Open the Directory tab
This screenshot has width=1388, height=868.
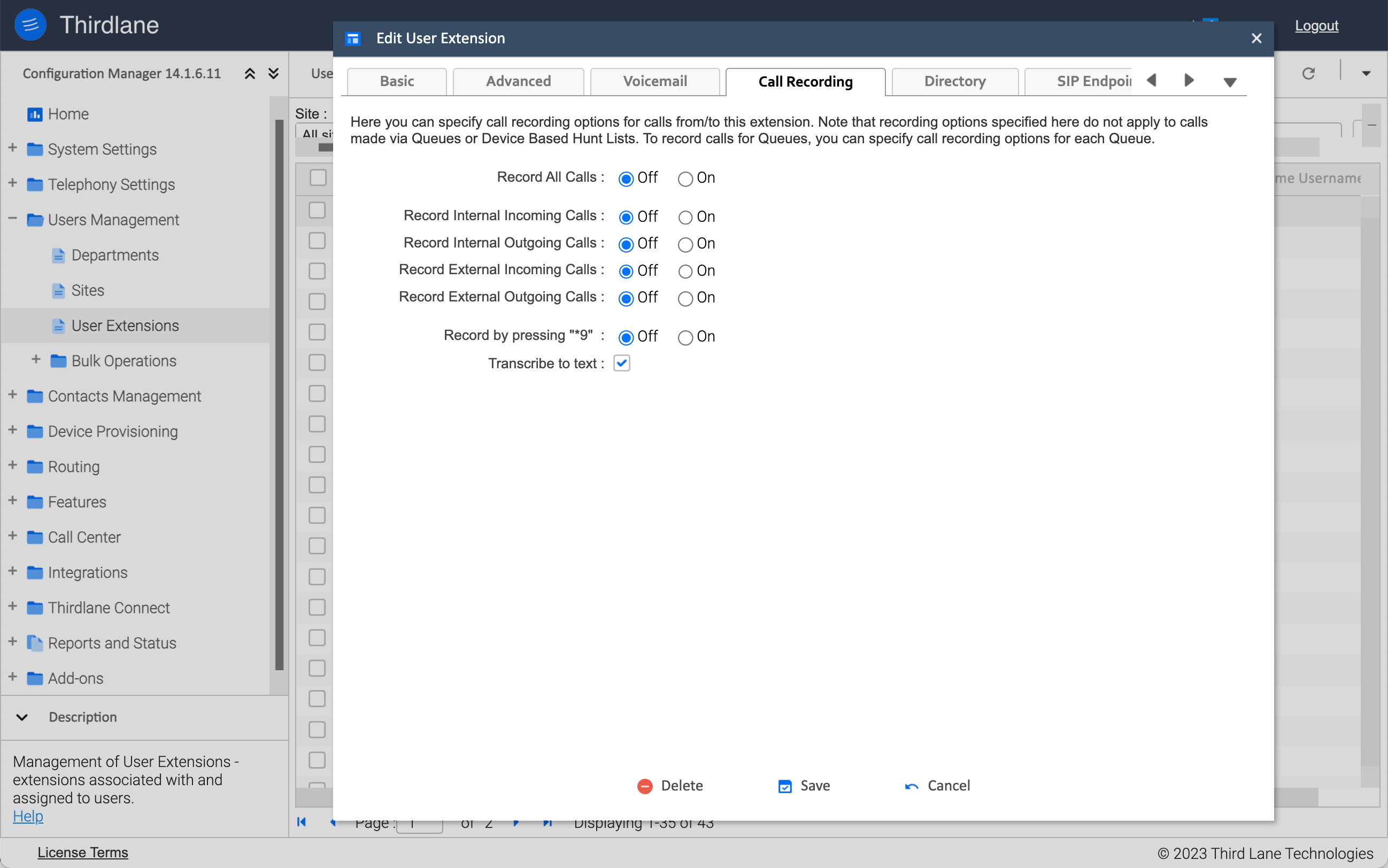click(x=954, y=81)
